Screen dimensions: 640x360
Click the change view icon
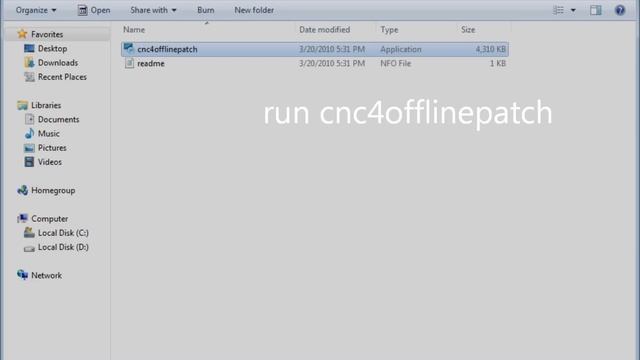coord(558,10)
